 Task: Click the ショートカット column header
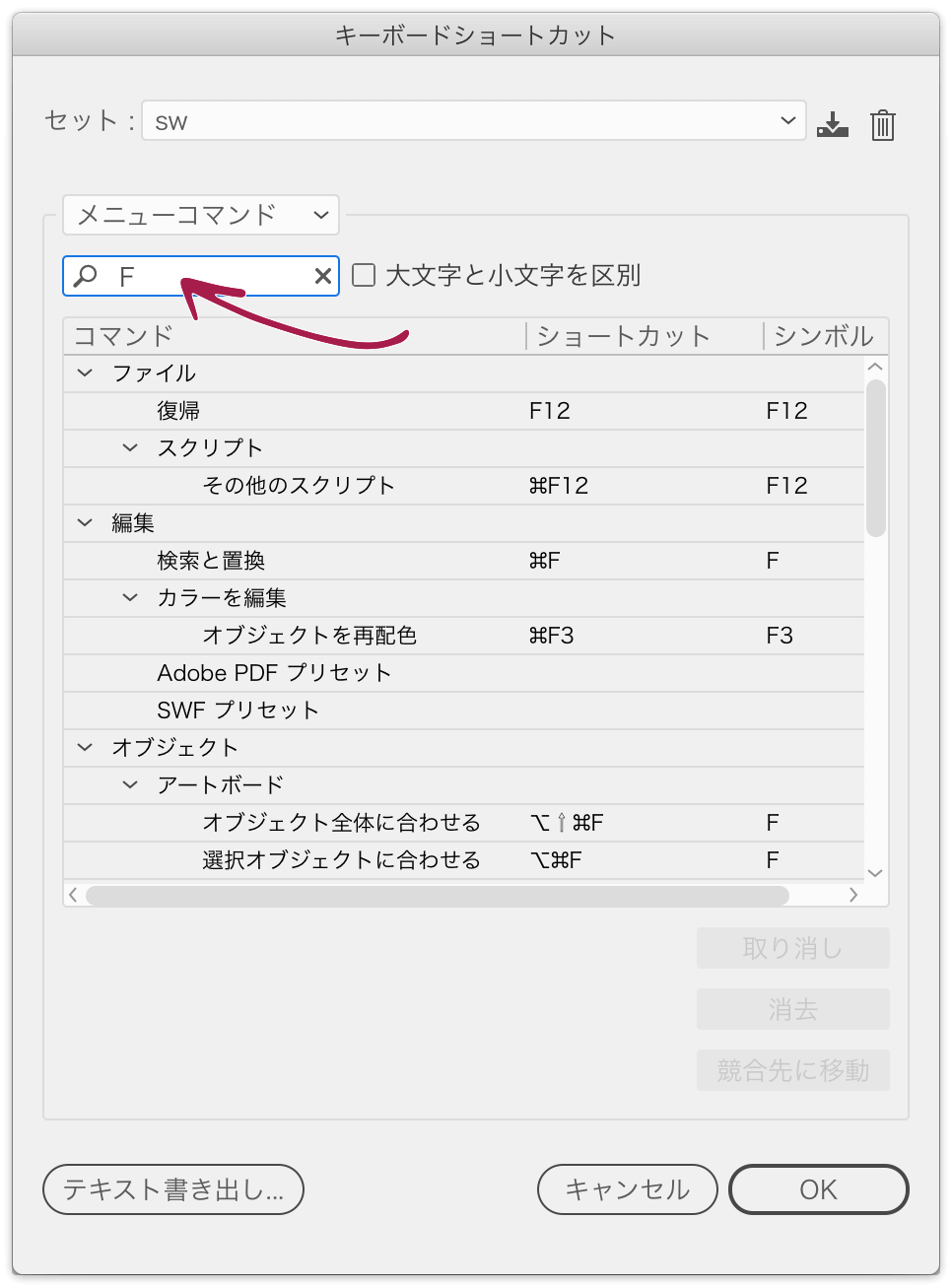(645, 336)
